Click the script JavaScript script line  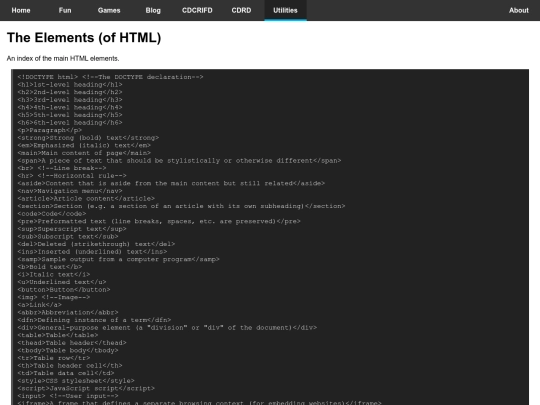point(86,388)
